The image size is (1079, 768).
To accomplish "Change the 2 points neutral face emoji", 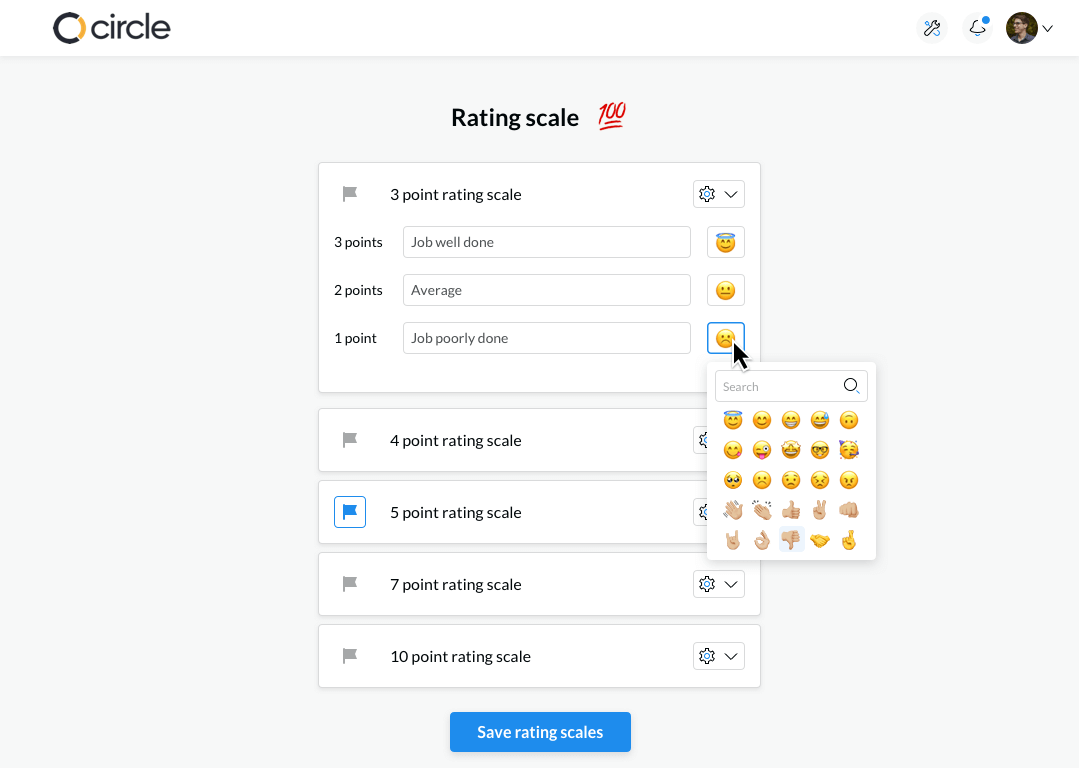I will point(726,290).
